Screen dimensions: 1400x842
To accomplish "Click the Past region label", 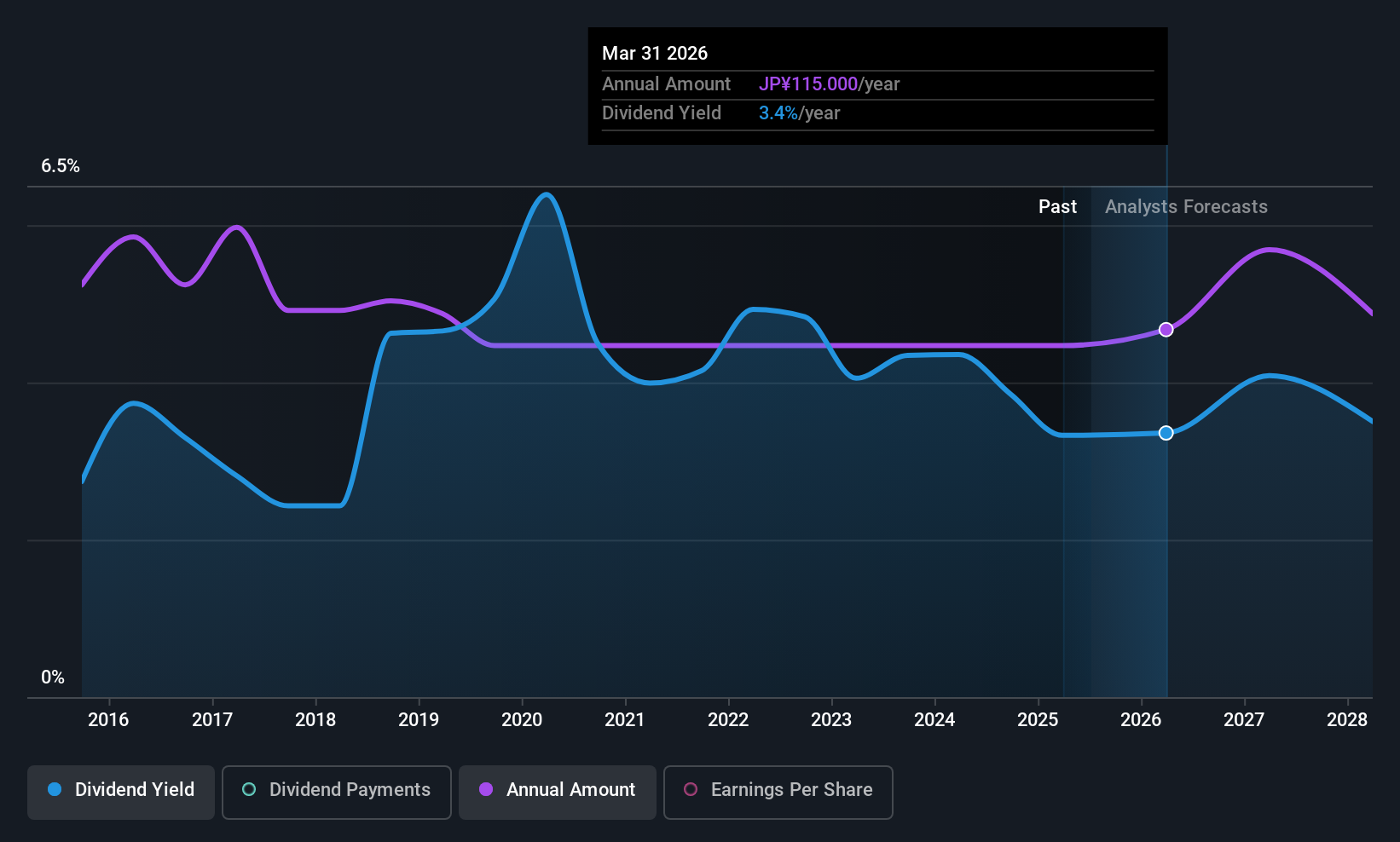I will pos(1057,207).
